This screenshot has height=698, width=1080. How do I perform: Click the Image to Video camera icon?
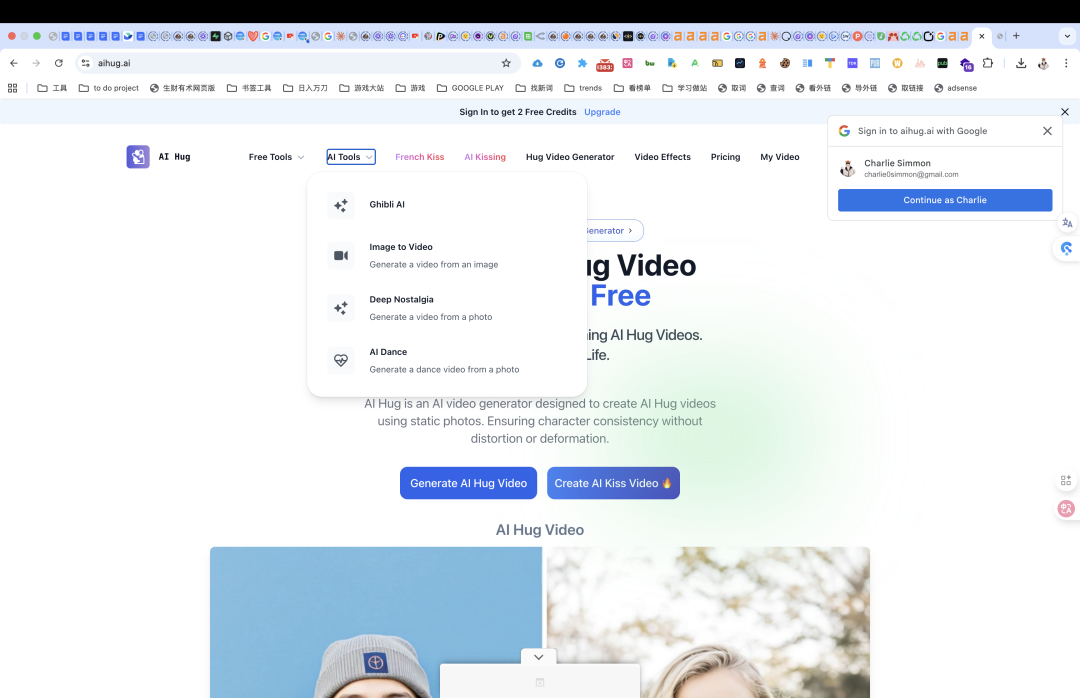pyautogui.click(x=341, y=256)
